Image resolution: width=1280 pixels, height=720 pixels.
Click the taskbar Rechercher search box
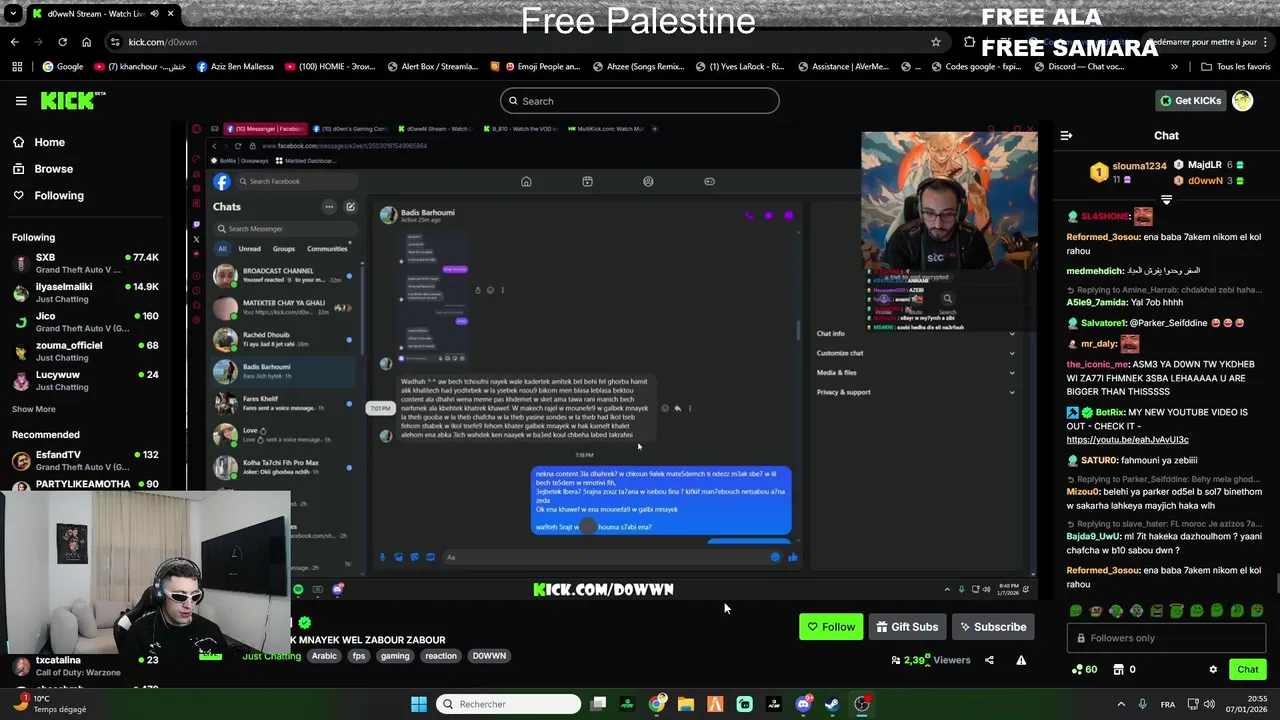[509, 704]
